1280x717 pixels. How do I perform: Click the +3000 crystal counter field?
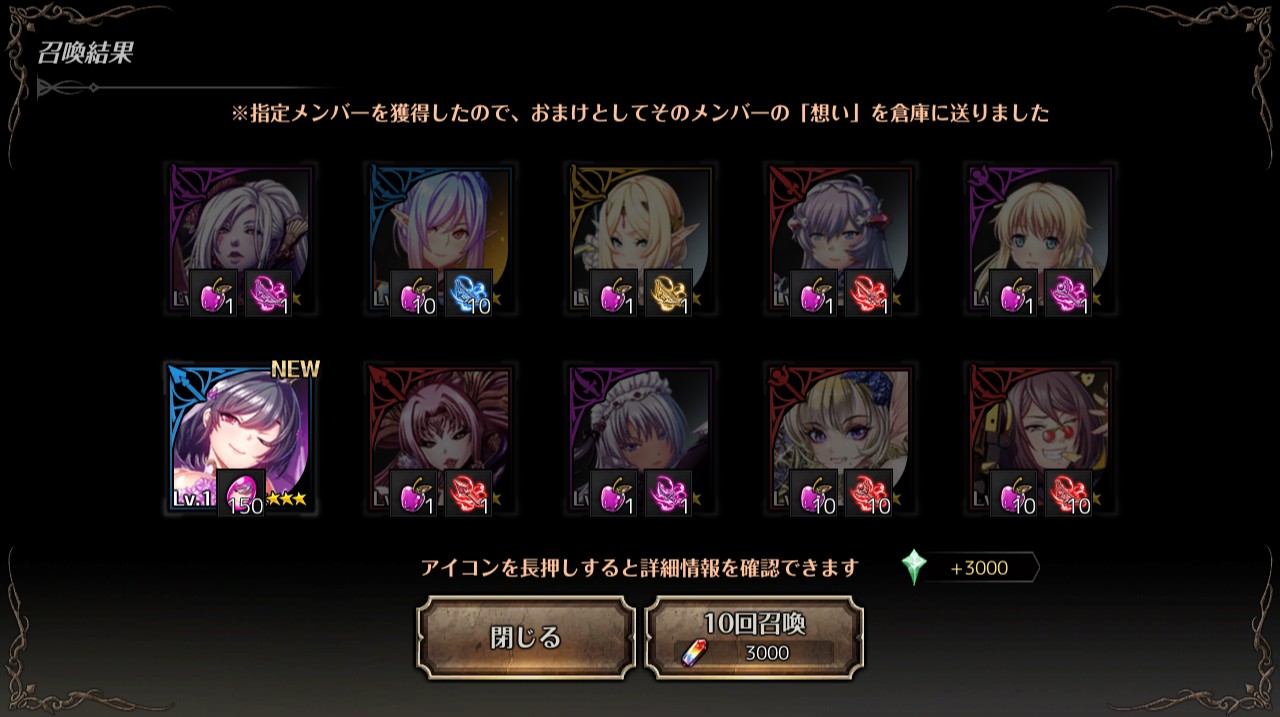978,568
